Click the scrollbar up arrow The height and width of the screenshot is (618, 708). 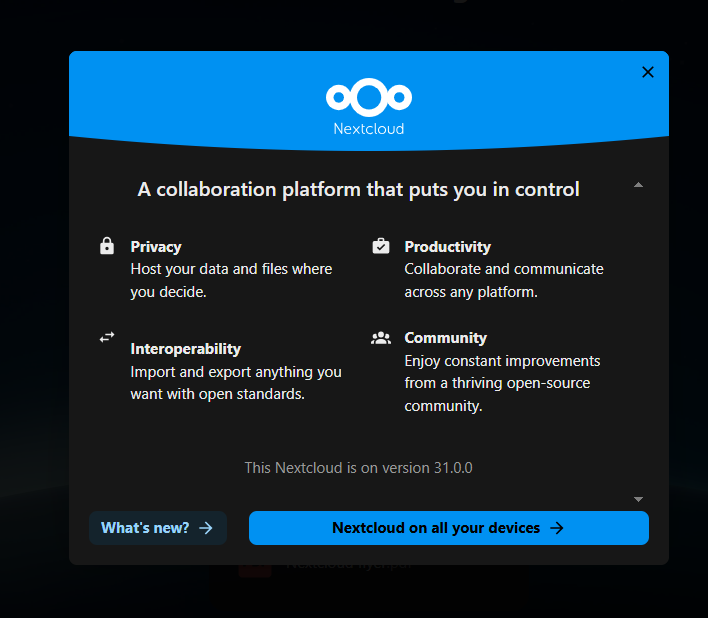[638, 185]
